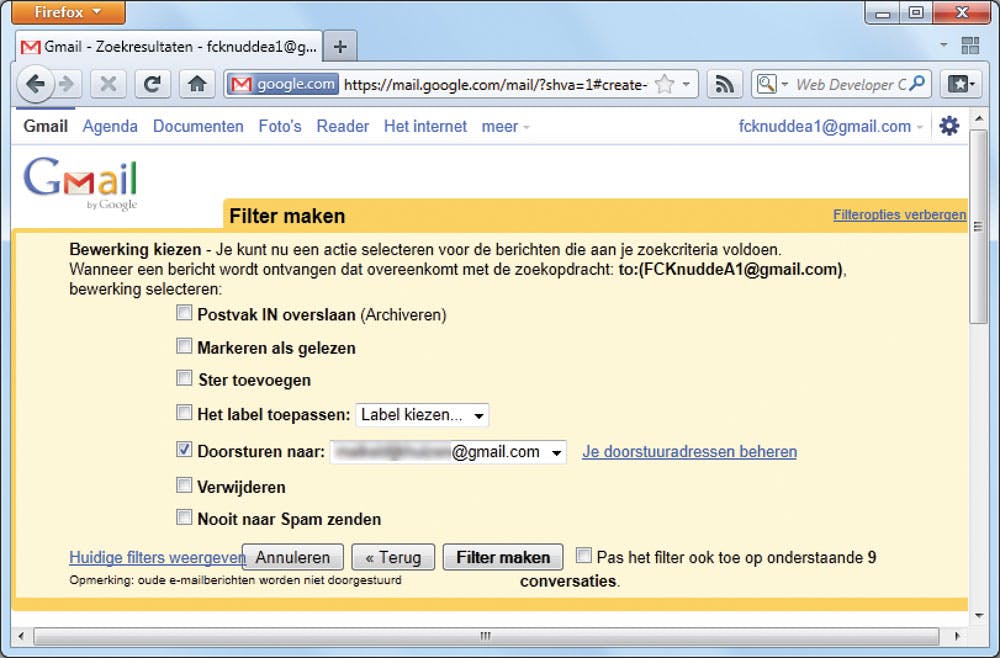Image resolution: width=1000 pixels, height=658 pixels.
Task: Click the Gmail by Google logo
Action: click(x=81, y=183)
